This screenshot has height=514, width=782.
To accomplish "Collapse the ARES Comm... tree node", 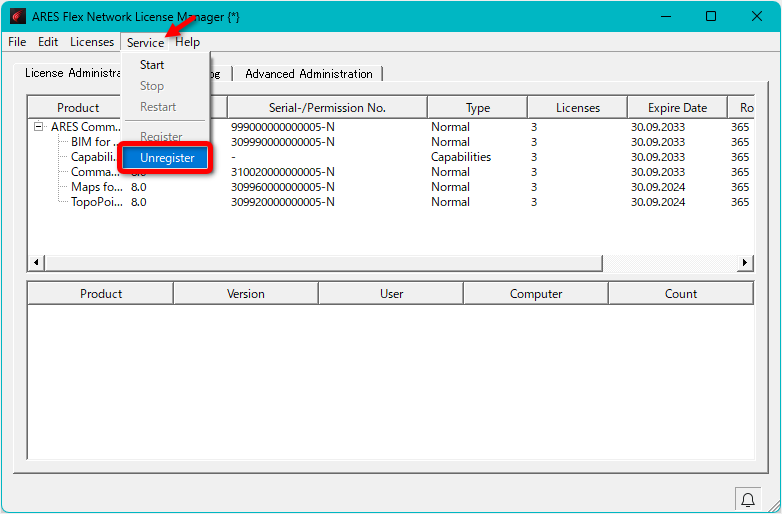I will click(38, 127).
